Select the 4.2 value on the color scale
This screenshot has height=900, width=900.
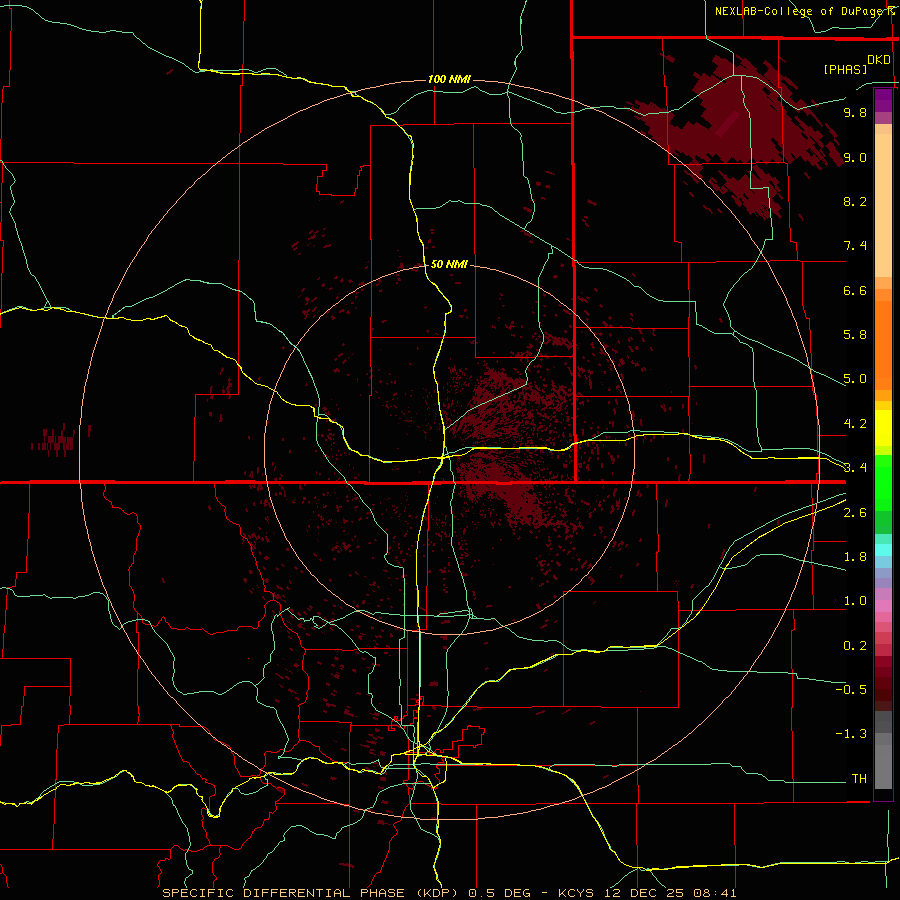click(855, 424)
